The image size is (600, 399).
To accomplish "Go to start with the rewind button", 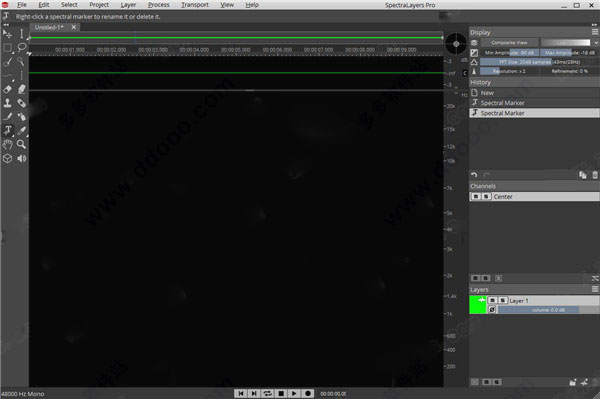I will 241,393.
